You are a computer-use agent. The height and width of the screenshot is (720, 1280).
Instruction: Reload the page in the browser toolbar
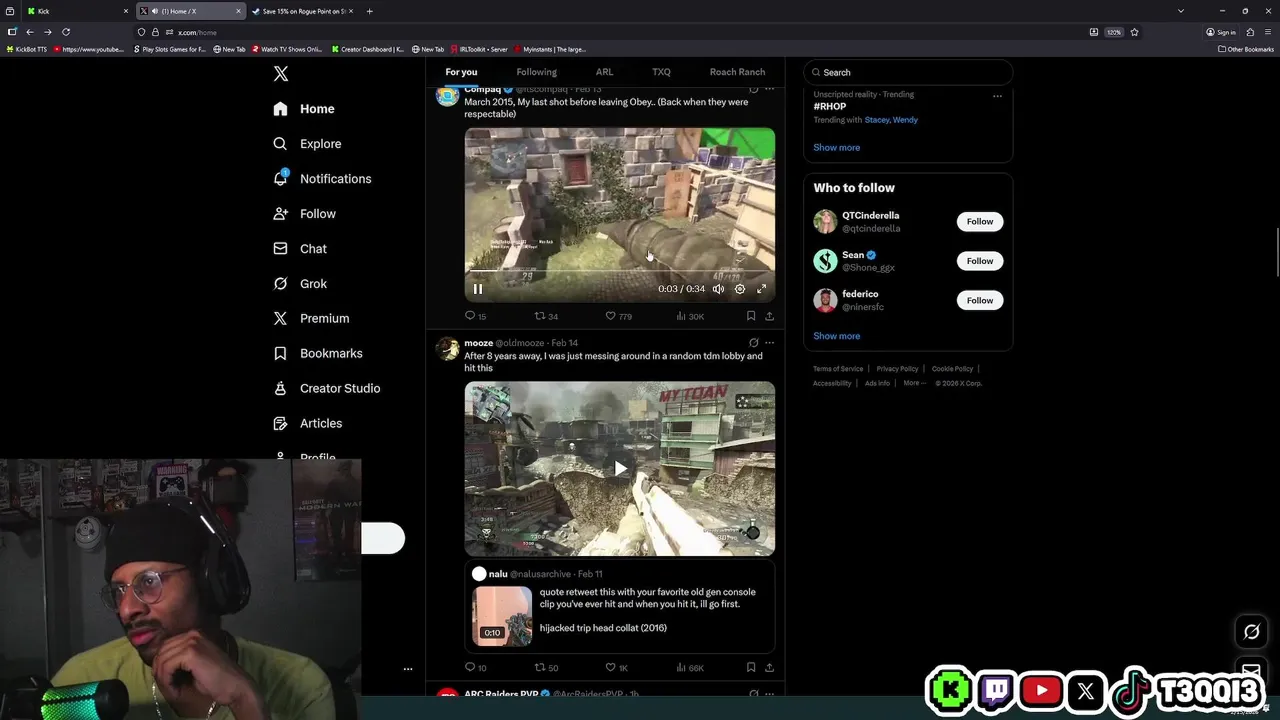tap(66, 32)
